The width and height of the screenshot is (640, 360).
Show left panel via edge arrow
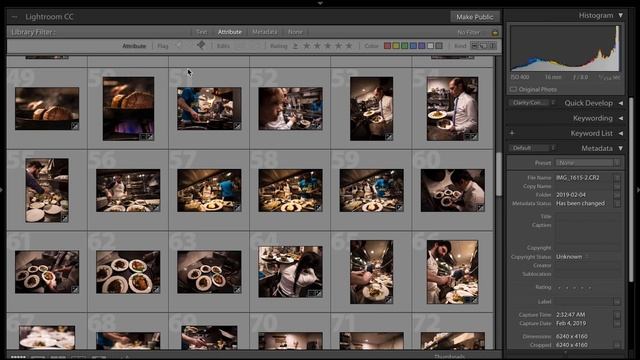(x=2, y=190)
